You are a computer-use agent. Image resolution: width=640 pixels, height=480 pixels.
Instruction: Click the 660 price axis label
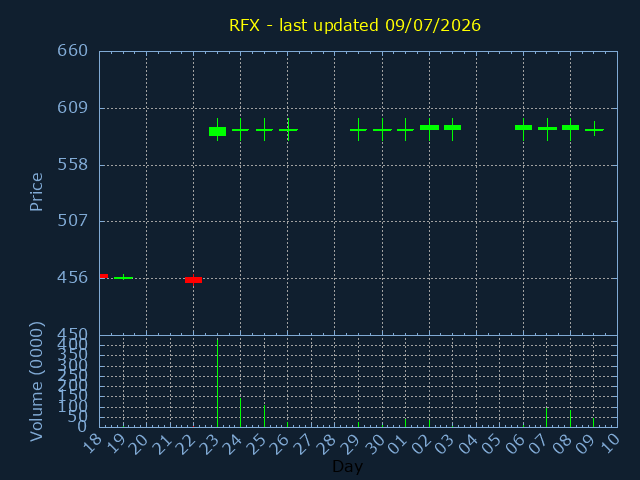72,51
